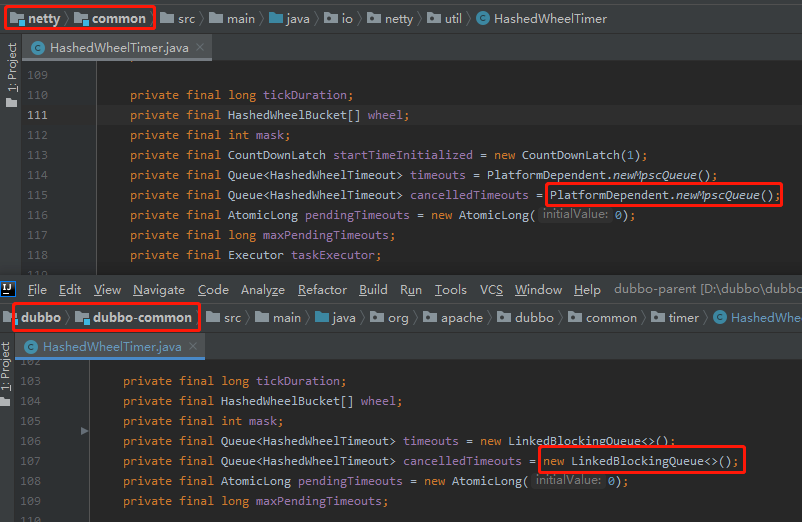Click initialValue hint on dubbo line 108
802x522 pixels.
click(568, 481)
